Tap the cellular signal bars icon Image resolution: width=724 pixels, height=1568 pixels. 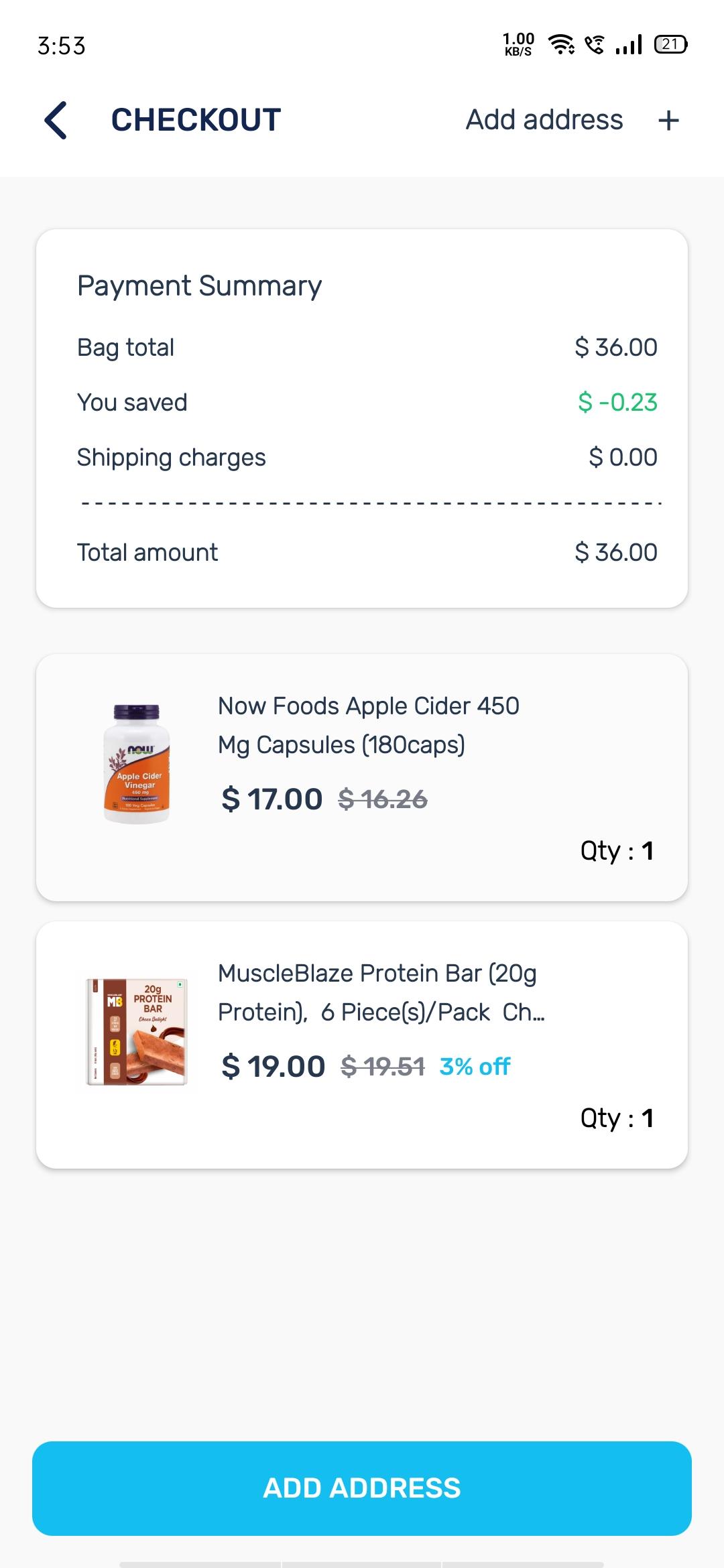[x=629, y=44]
